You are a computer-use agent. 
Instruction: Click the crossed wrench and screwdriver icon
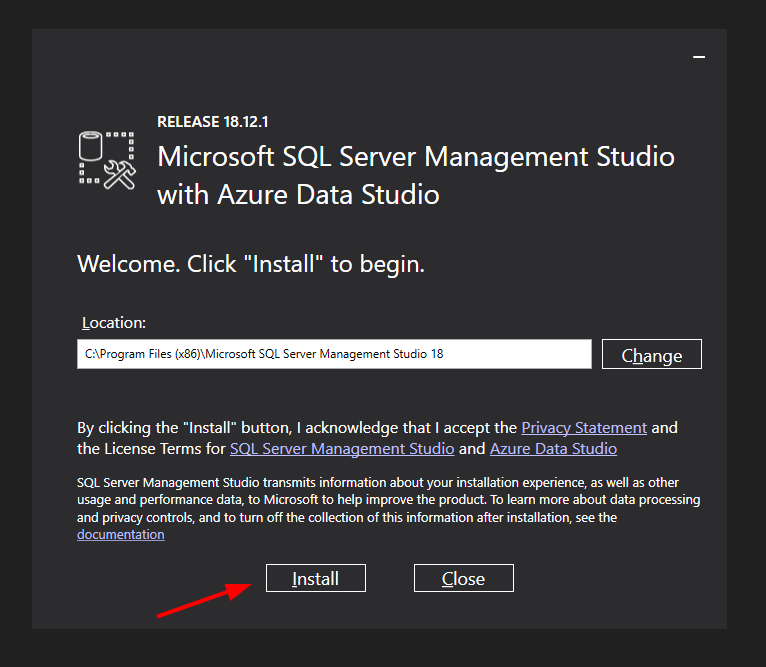[119, 175]
